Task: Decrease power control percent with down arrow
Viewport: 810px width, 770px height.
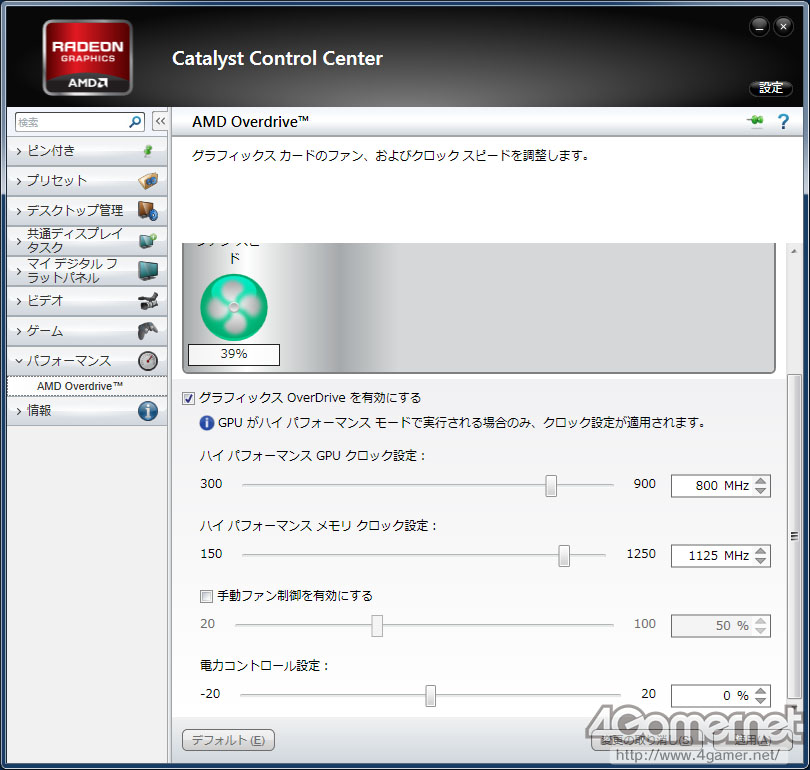Action: pyautogui.click(x=760, y=701)
